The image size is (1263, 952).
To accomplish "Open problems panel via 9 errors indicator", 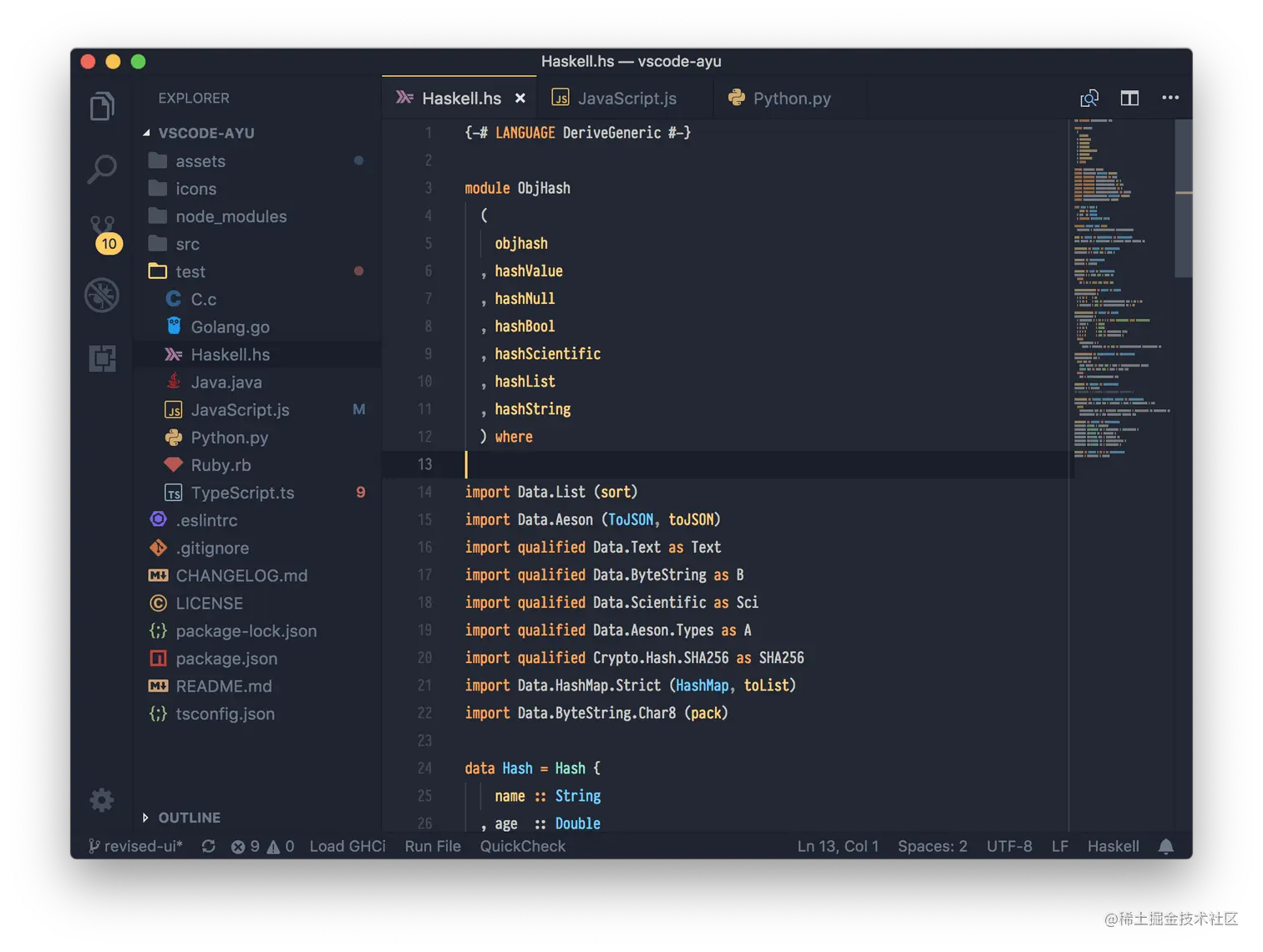I will [245, 846].
